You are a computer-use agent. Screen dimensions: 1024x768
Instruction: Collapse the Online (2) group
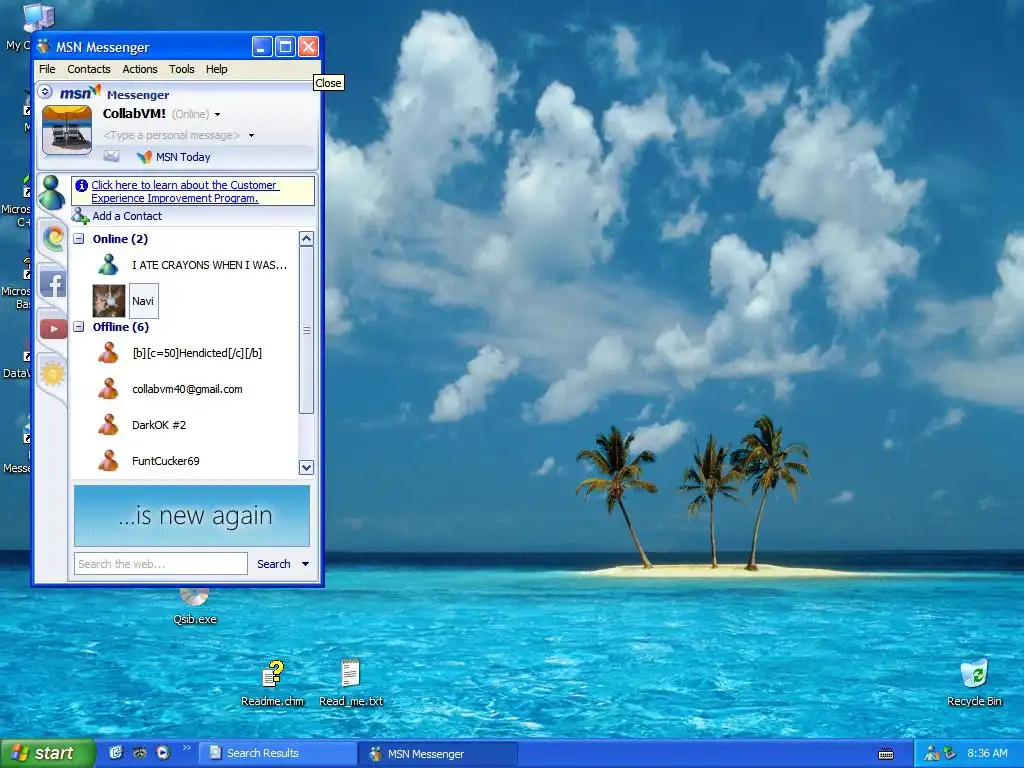79,239
